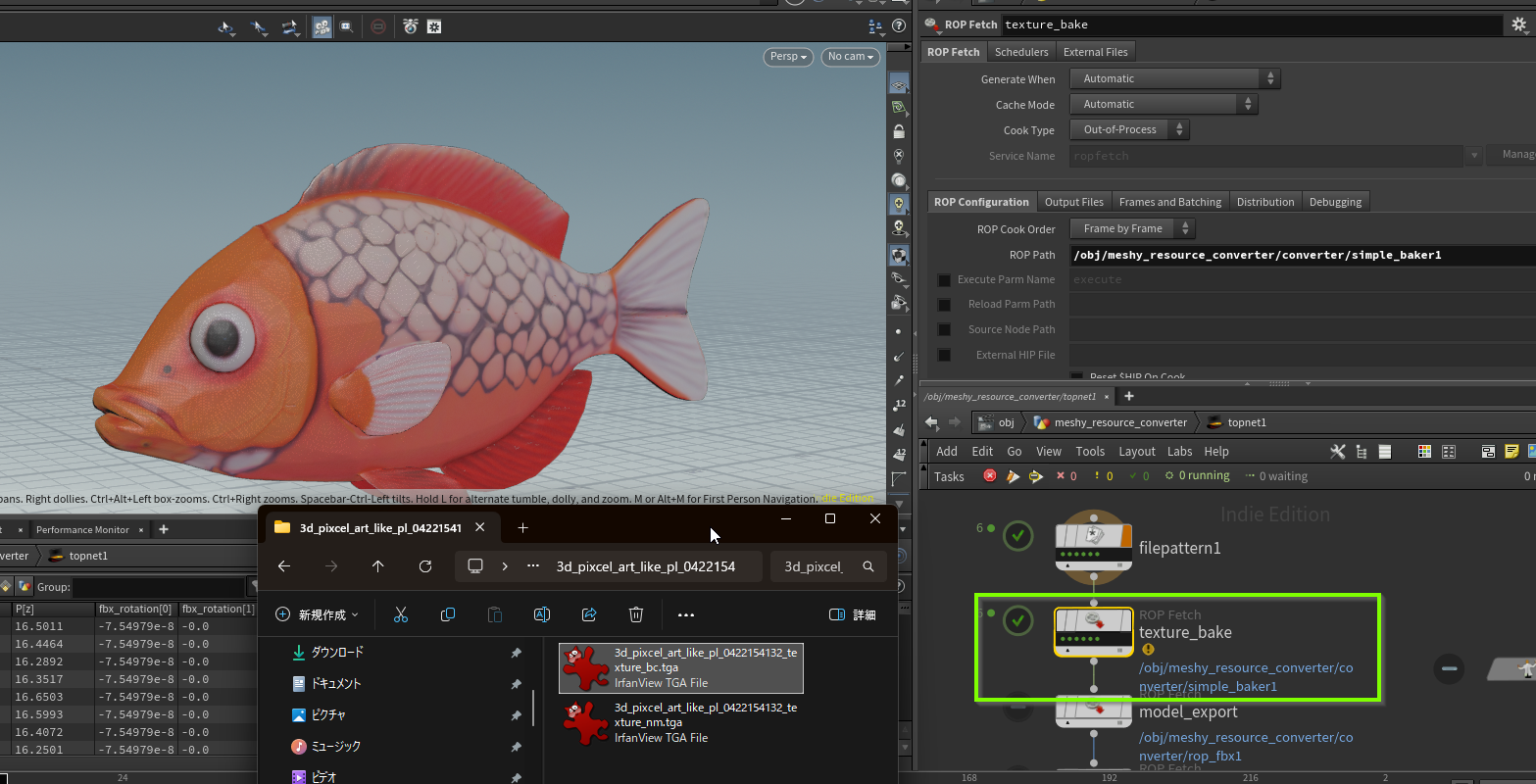Enable Reload Parm Path checkbox

point(944,305)
